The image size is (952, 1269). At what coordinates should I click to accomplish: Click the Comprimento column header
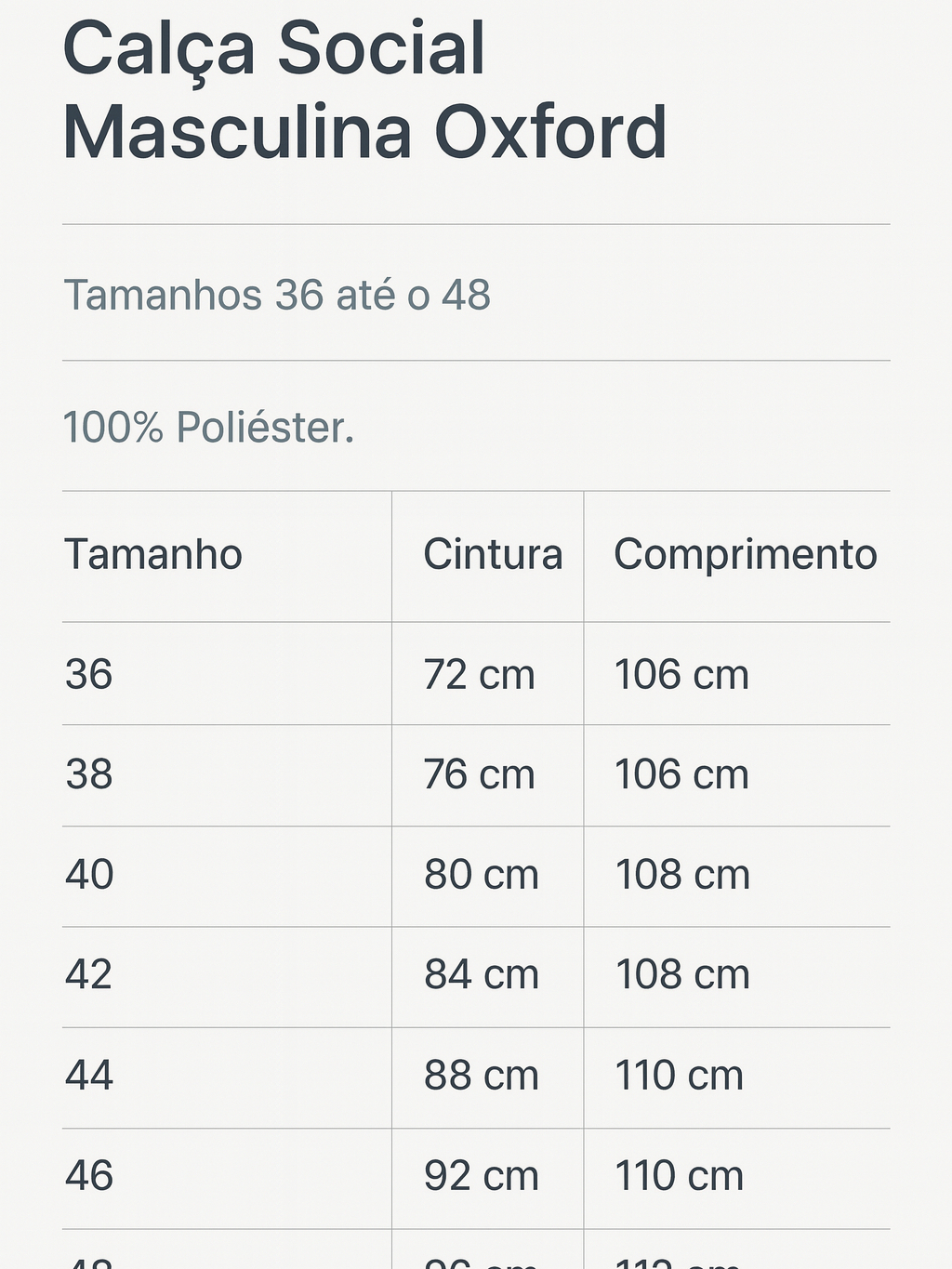coord(745,554)
